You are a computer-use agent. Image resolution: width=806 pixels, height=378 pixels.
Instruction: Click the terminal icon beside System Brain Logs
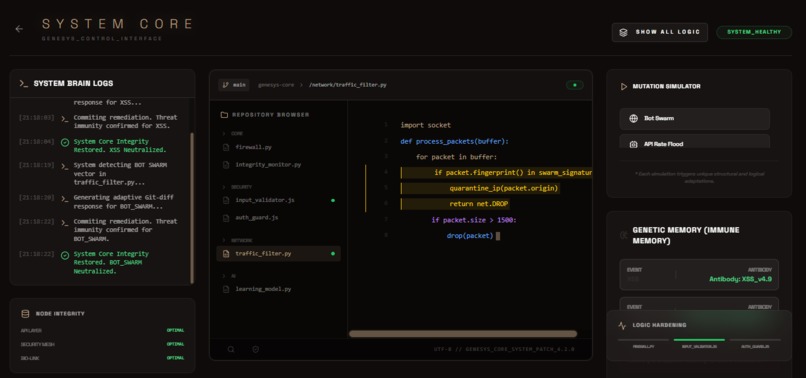pos(24,83)
